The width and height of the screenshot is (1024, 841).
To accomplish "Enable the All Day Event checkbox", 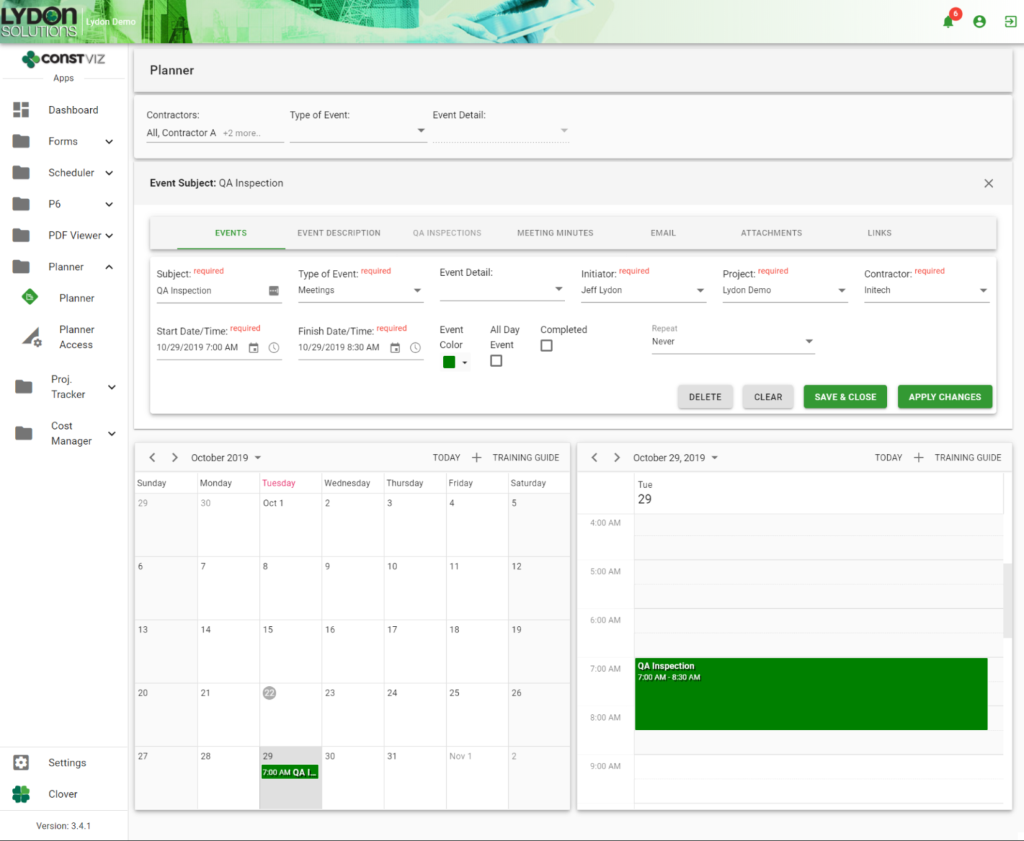I will (x=496, y=361).
